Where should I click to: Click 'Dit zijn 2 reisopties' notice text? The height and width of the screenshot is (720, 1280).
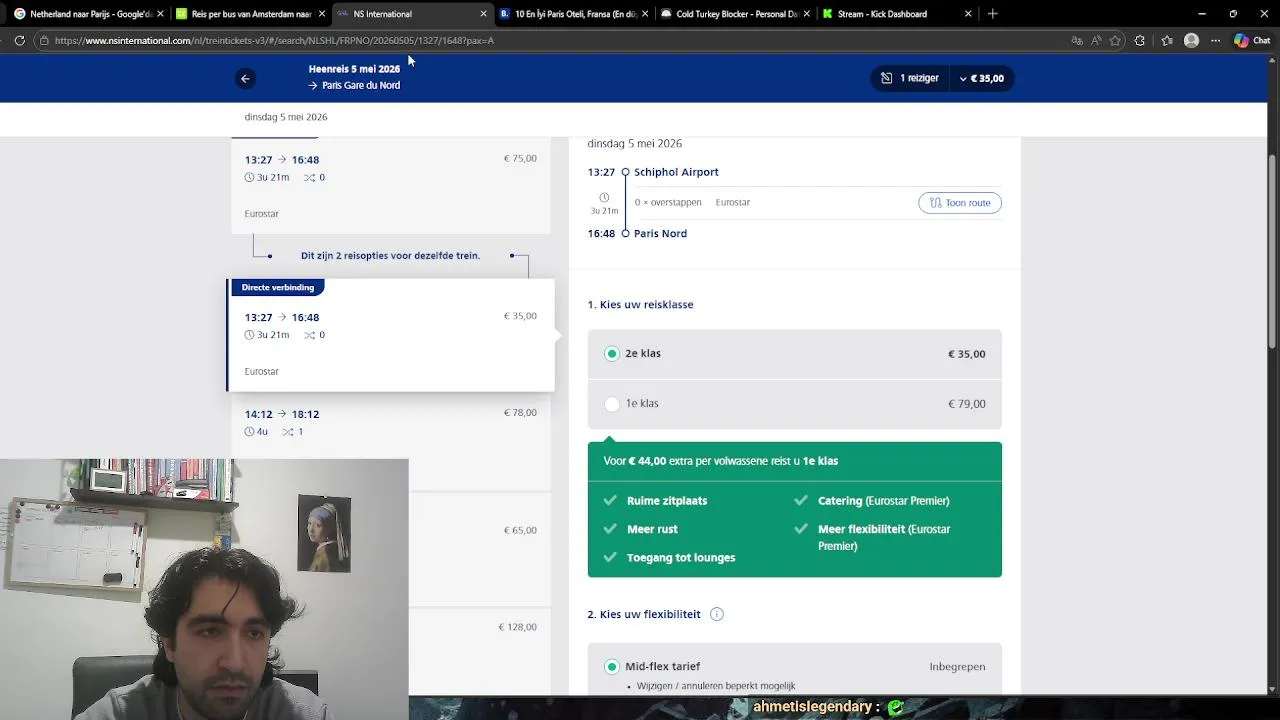coord(390,255)
